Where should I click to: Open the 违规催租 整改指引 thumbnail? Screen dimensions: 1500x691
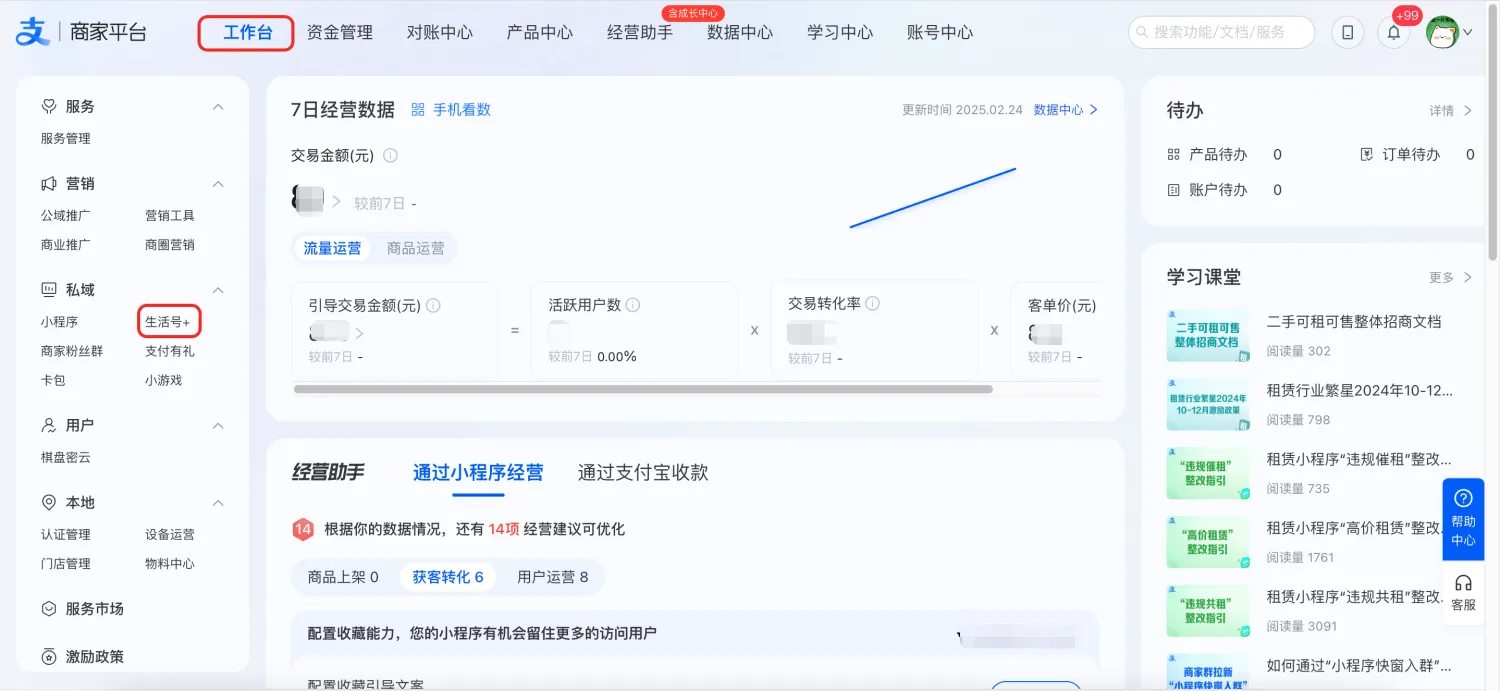pos(1208,473)
